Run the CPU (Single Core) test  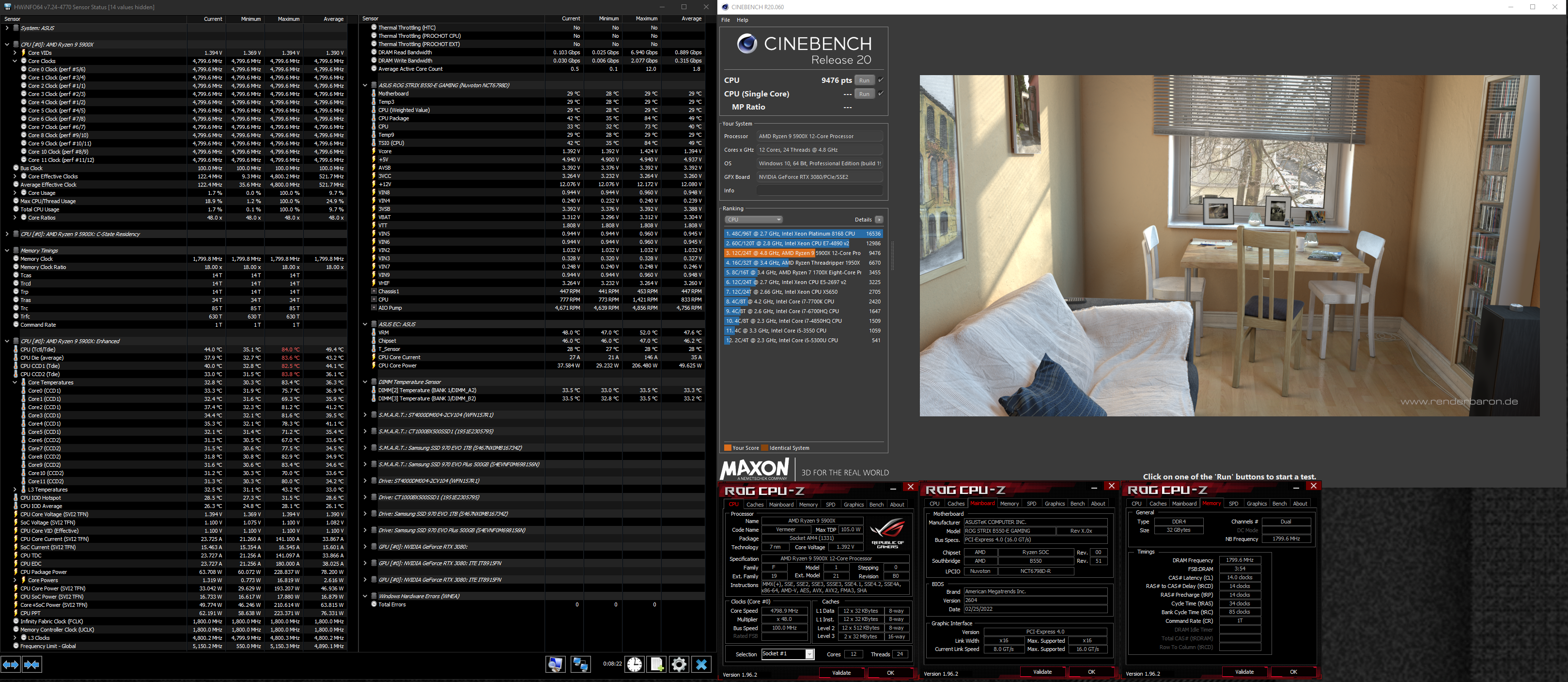(x=864, y=94)
